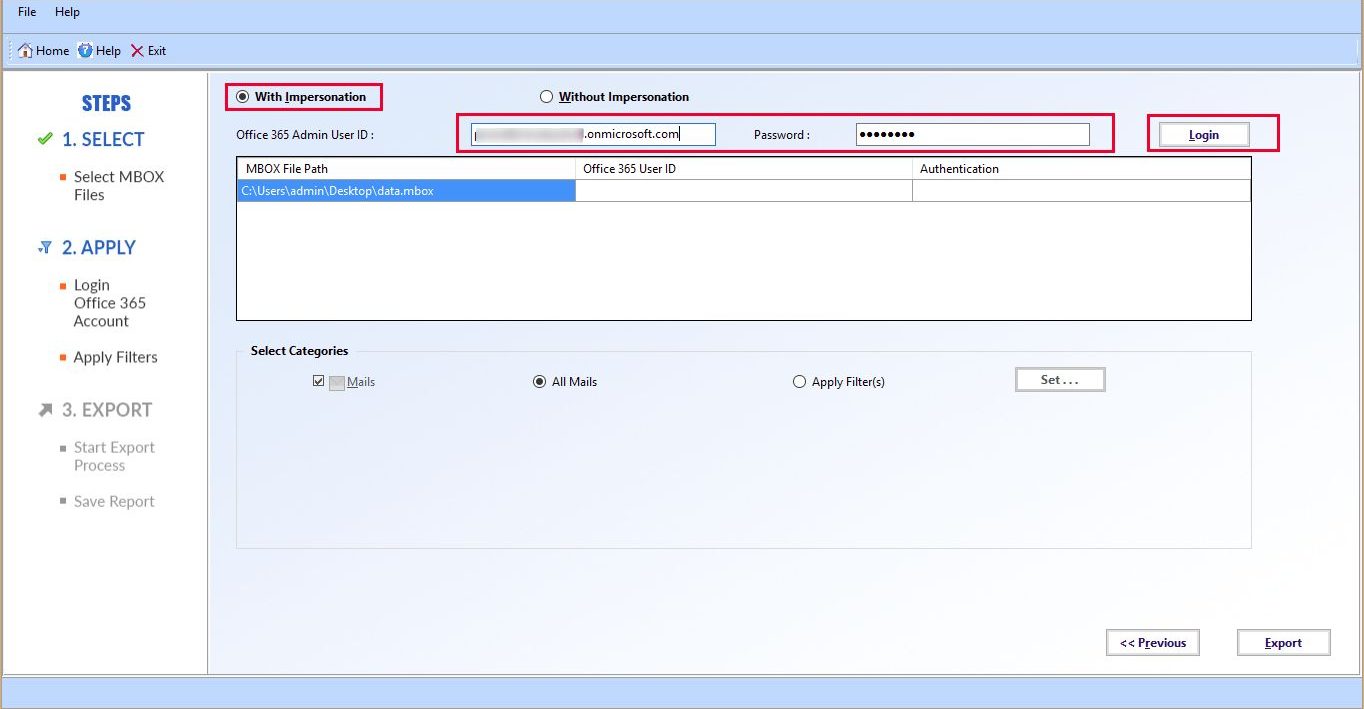Click the MBOX File Path column header
Image resolution: width=1364 pixels, height=709 pixels.
click(406, 169)
